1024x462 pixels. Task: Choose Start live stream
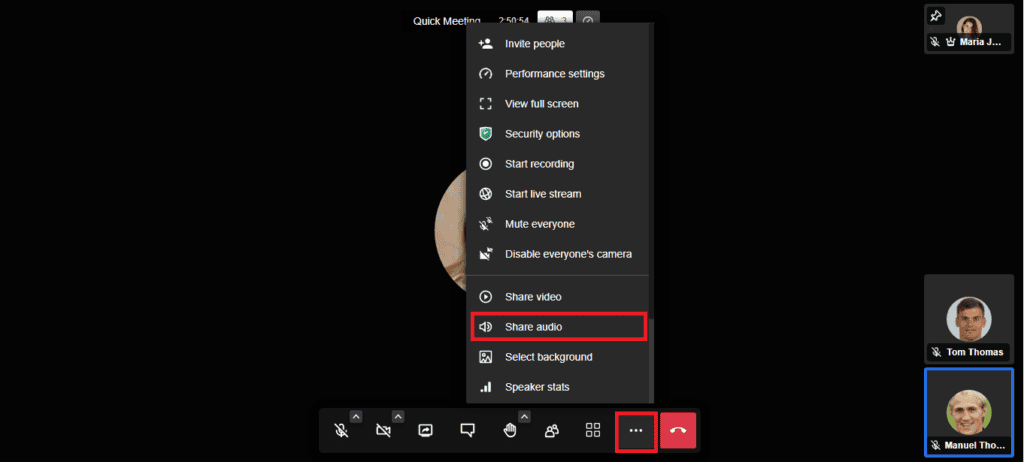pyautogui.click(x=558, y=194)
